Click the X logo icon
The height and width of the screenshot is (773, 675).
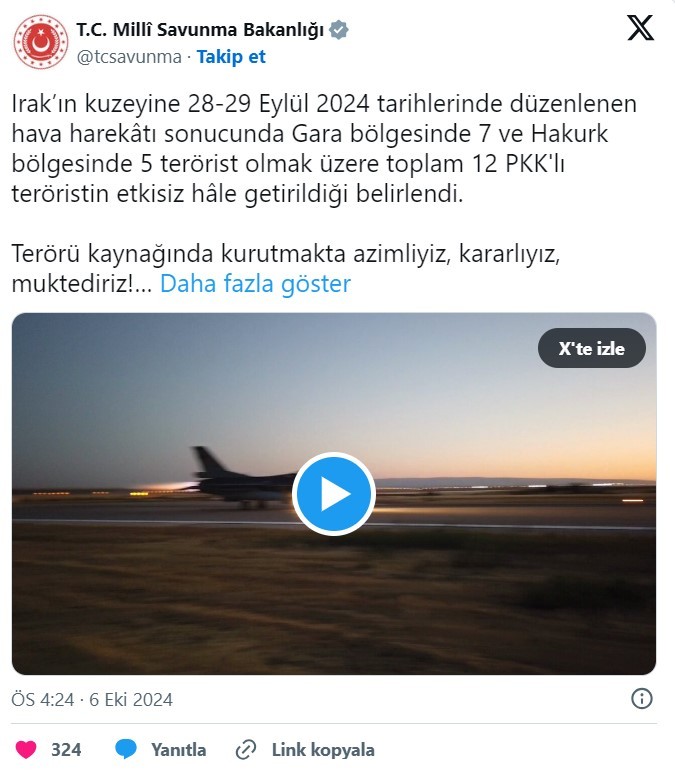pyautogui.click(x=640, y=28)
